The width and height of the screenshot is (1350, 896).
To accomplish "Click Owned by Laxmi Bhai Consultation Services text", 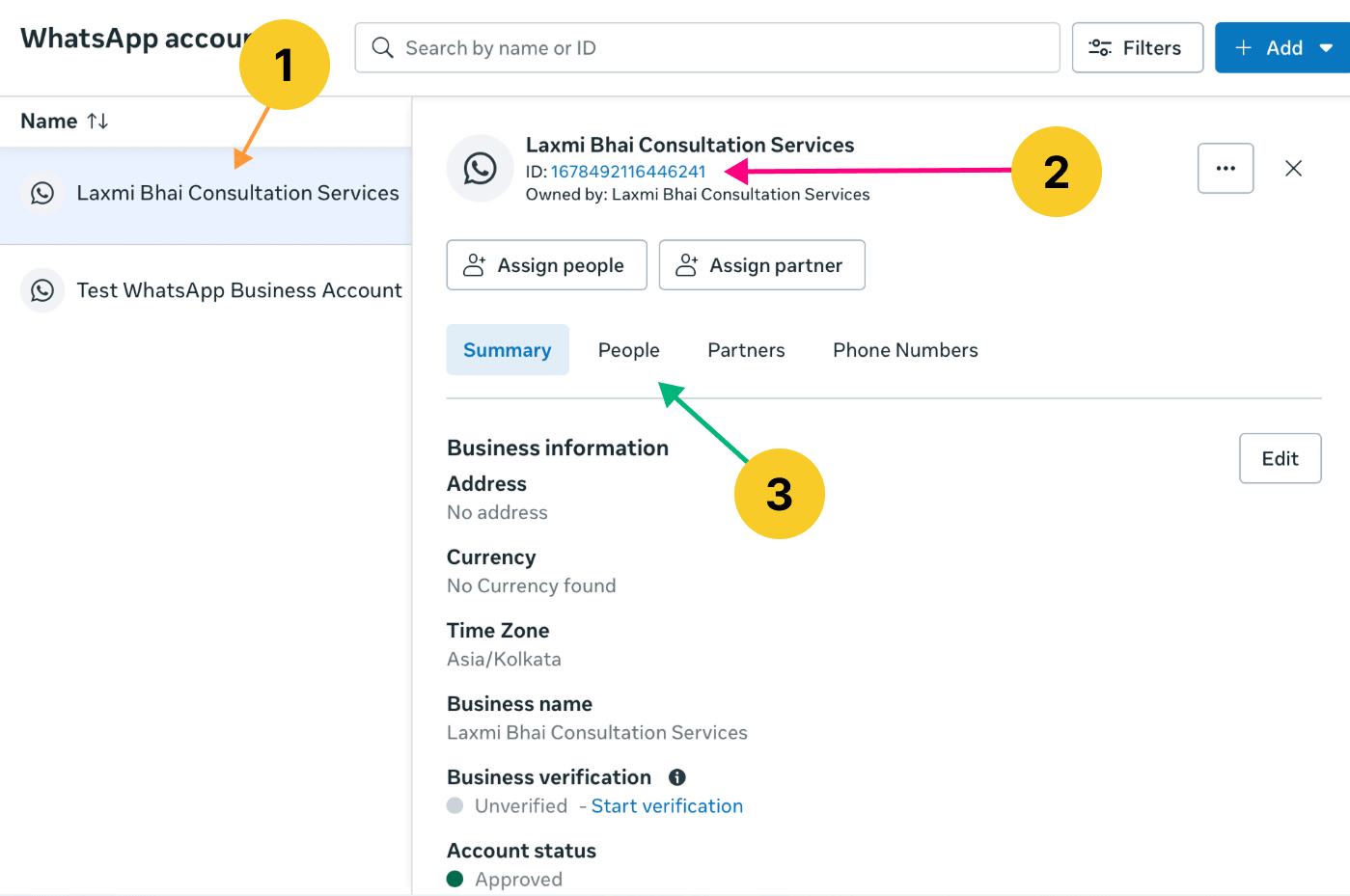I will tap(698, 195).
